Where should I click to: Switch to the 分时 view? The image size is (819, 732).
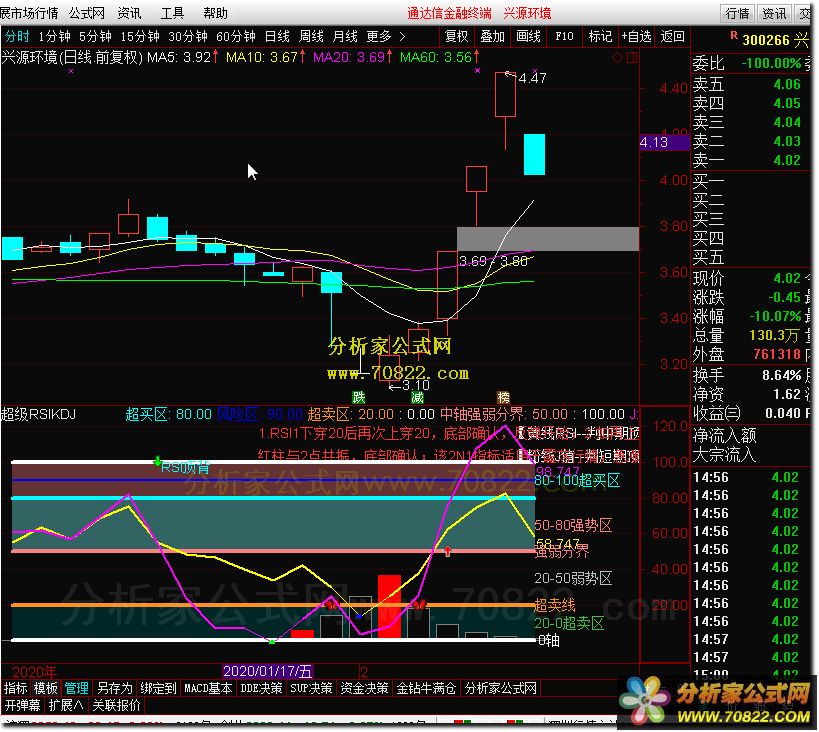tap(17, 37)
